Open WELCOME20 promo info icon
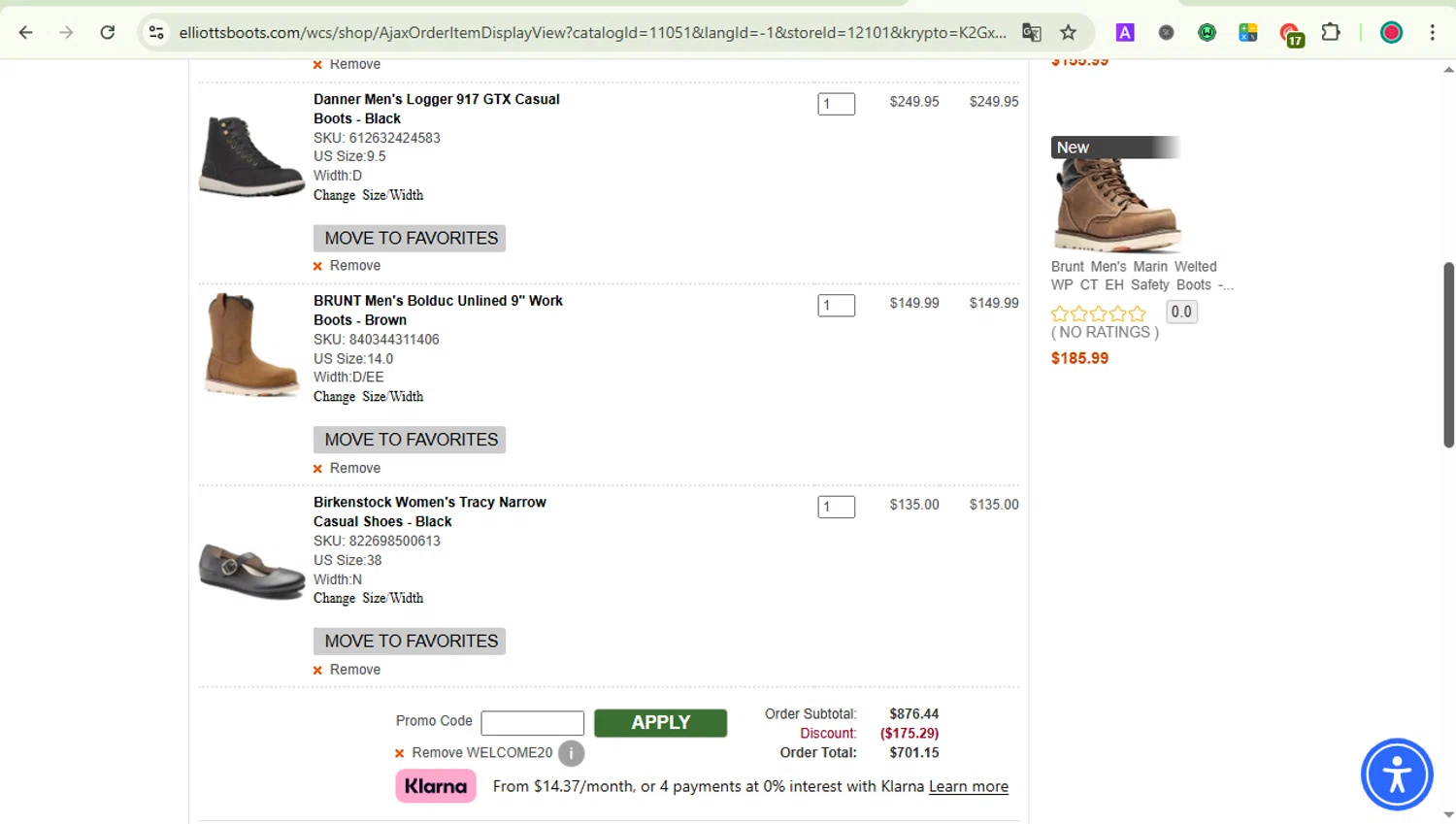Image resolution: width=1456 pixels, height=824 pixels. point(572,753)
